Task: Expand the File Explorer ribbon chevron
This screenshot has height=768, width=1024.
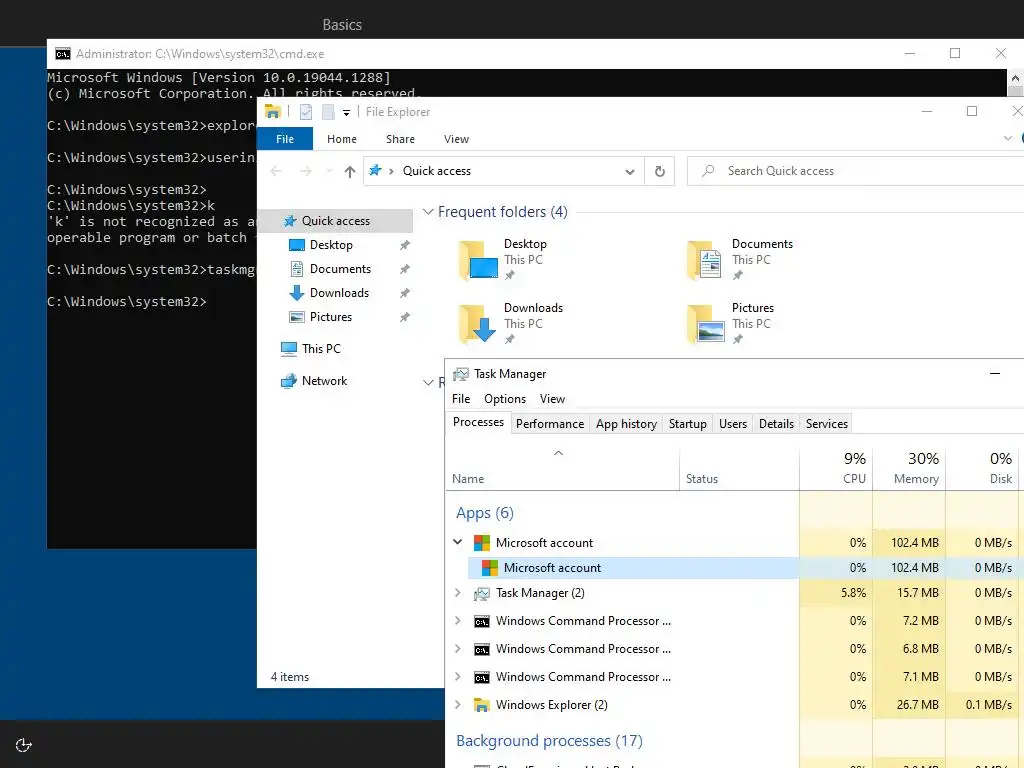Action: click(x=1007, y=138)
